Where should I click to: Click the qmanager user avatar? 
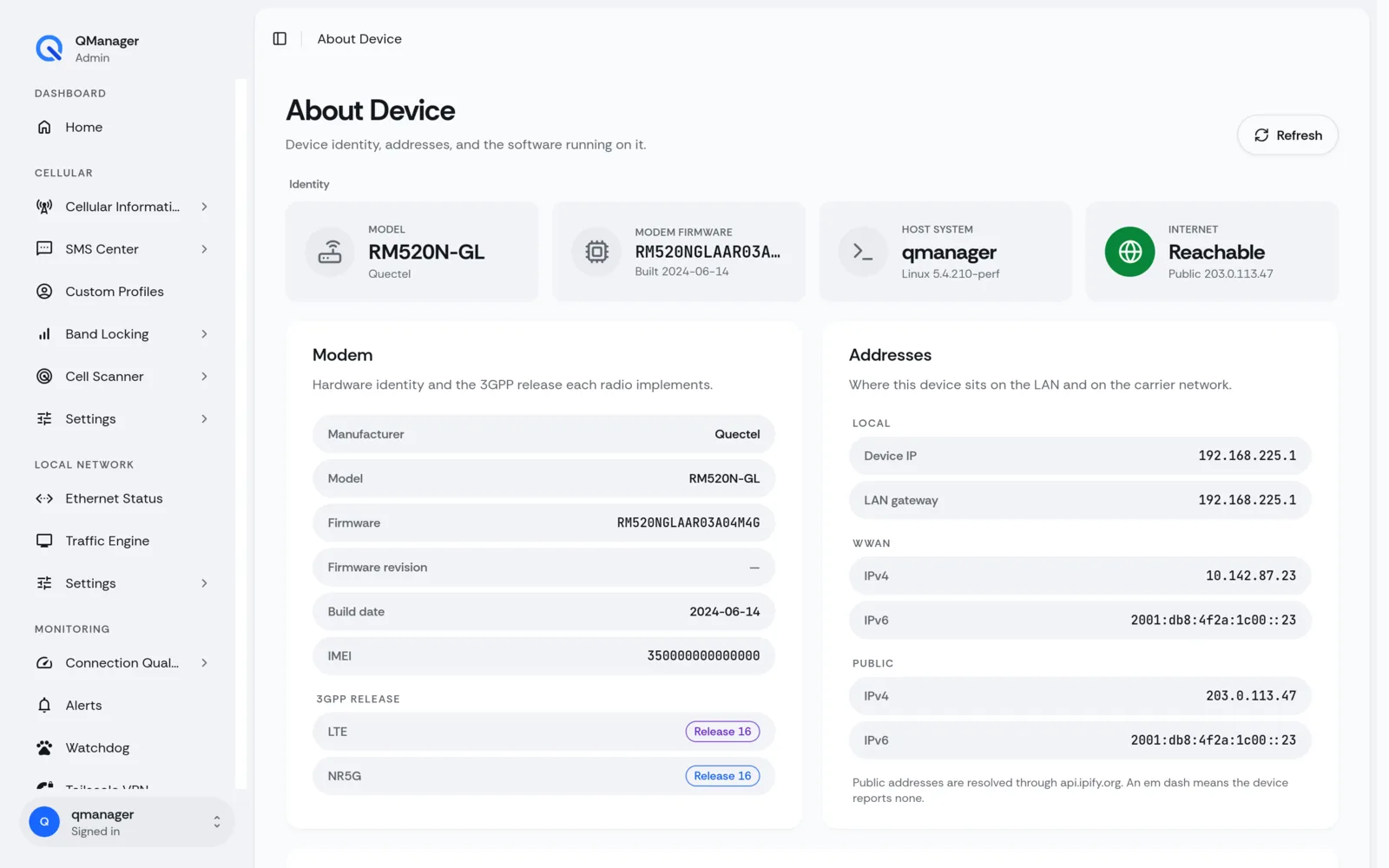coord(44,822)
